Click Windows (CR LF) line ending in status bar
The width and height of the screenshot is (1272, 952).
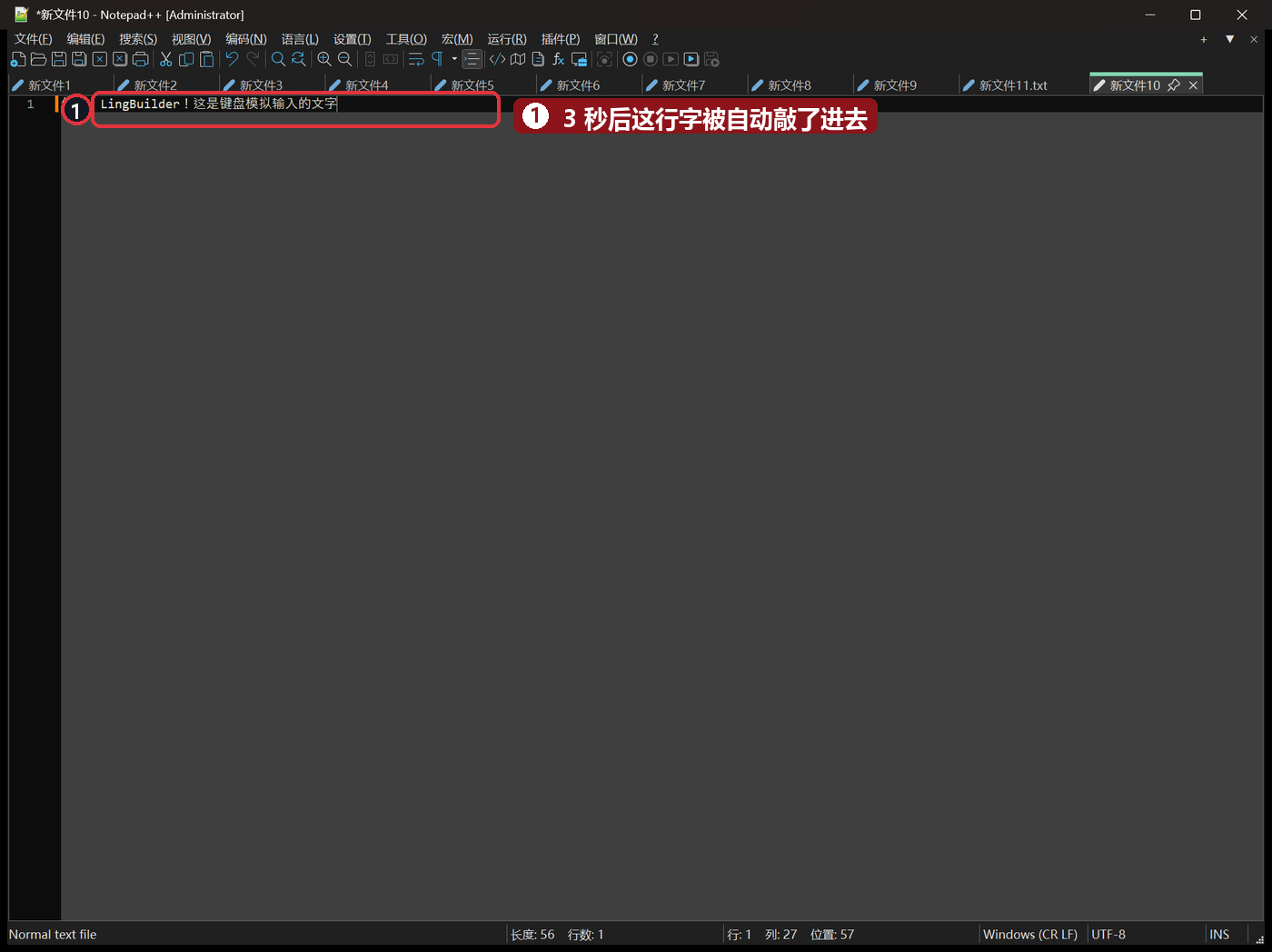click(x=1030, y=935)
